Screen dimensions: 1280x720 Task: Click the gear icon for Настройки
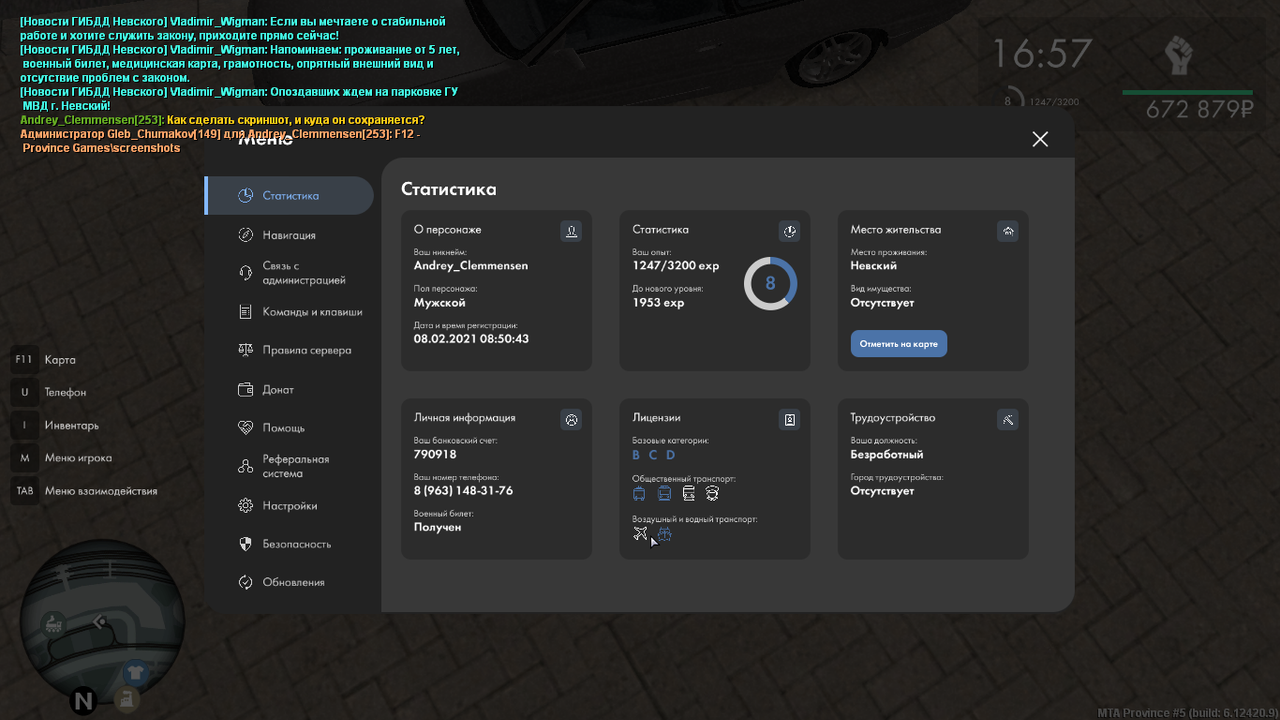click(x=246, y=506)
